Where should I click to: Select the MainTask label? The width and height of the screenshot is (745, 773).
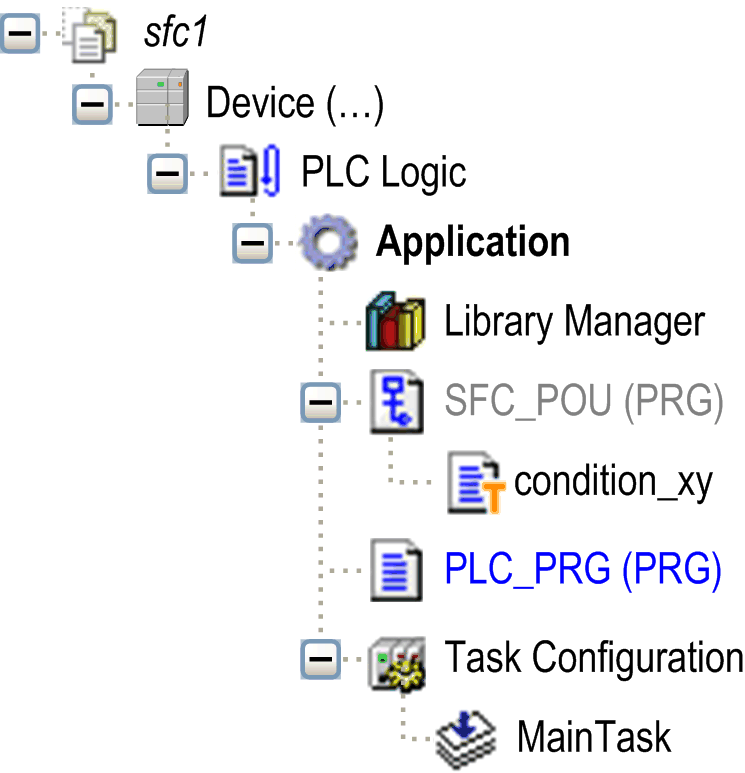pyautogui.click(x=593, y=739)
